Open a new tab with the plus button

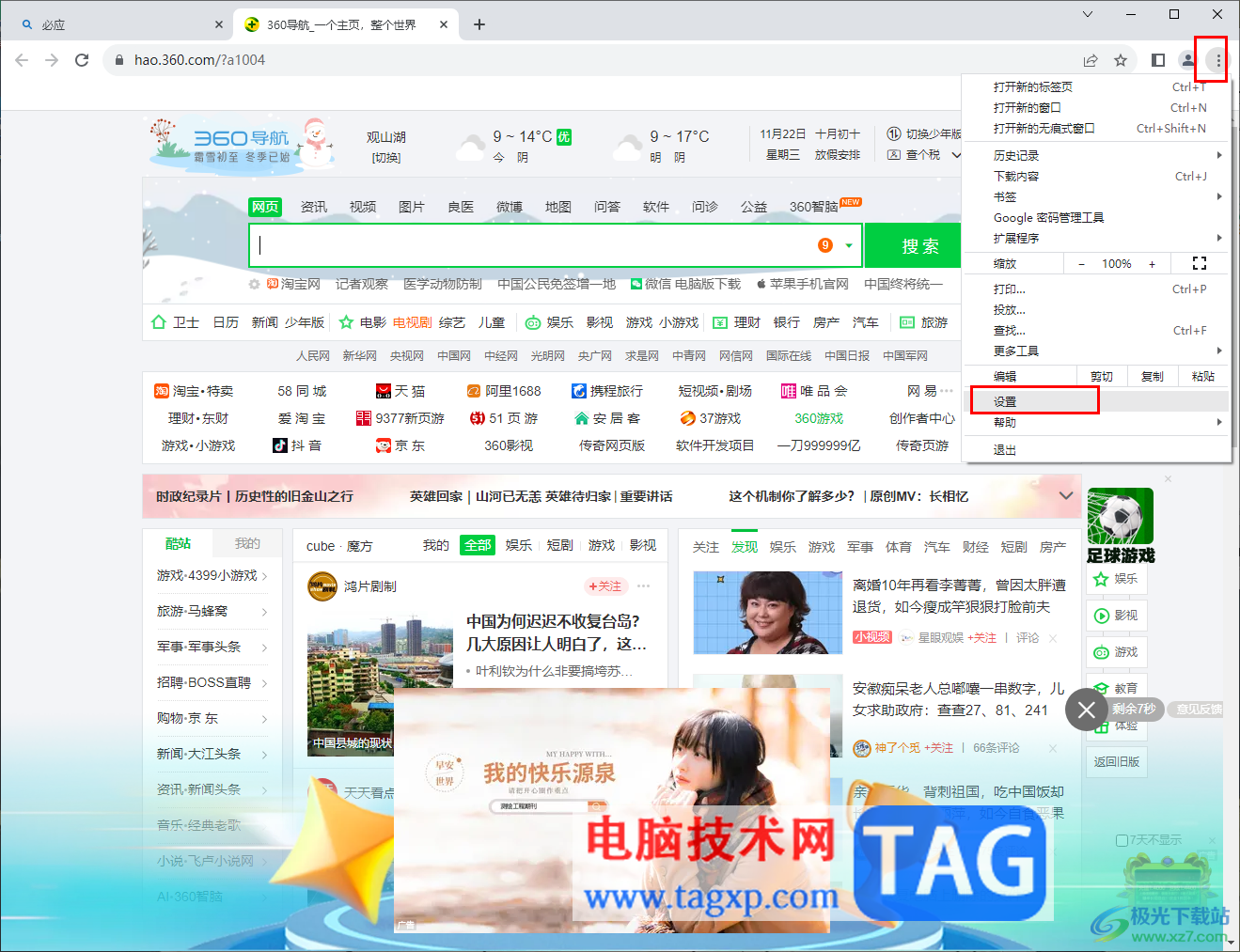479,24
